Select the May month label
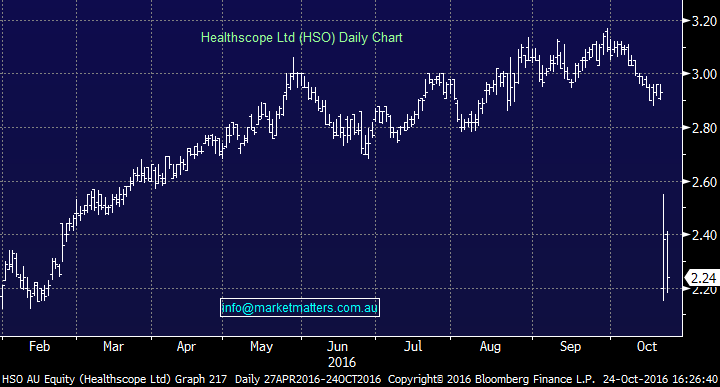 click(261, 347)
